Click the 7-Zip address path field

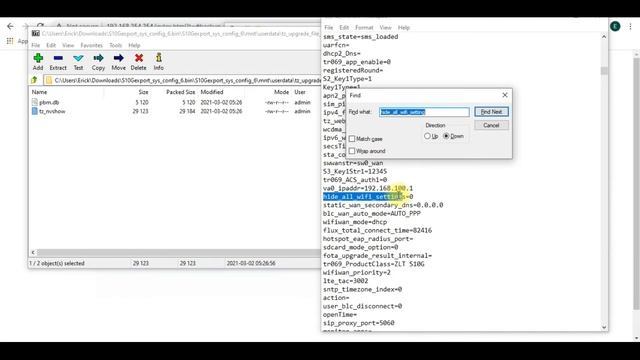pyautogui.click(x=183, y=80)
